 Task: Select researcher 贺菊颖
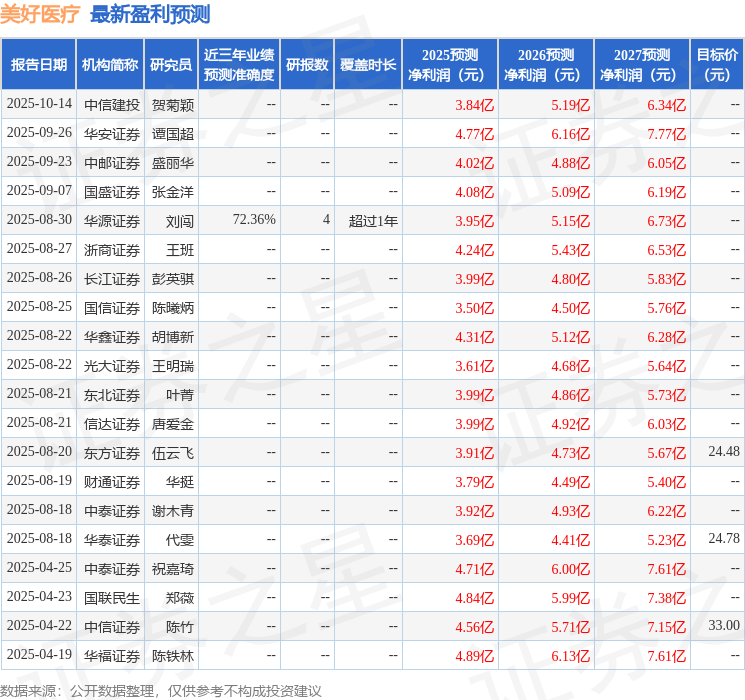click(x=173, y=105)
